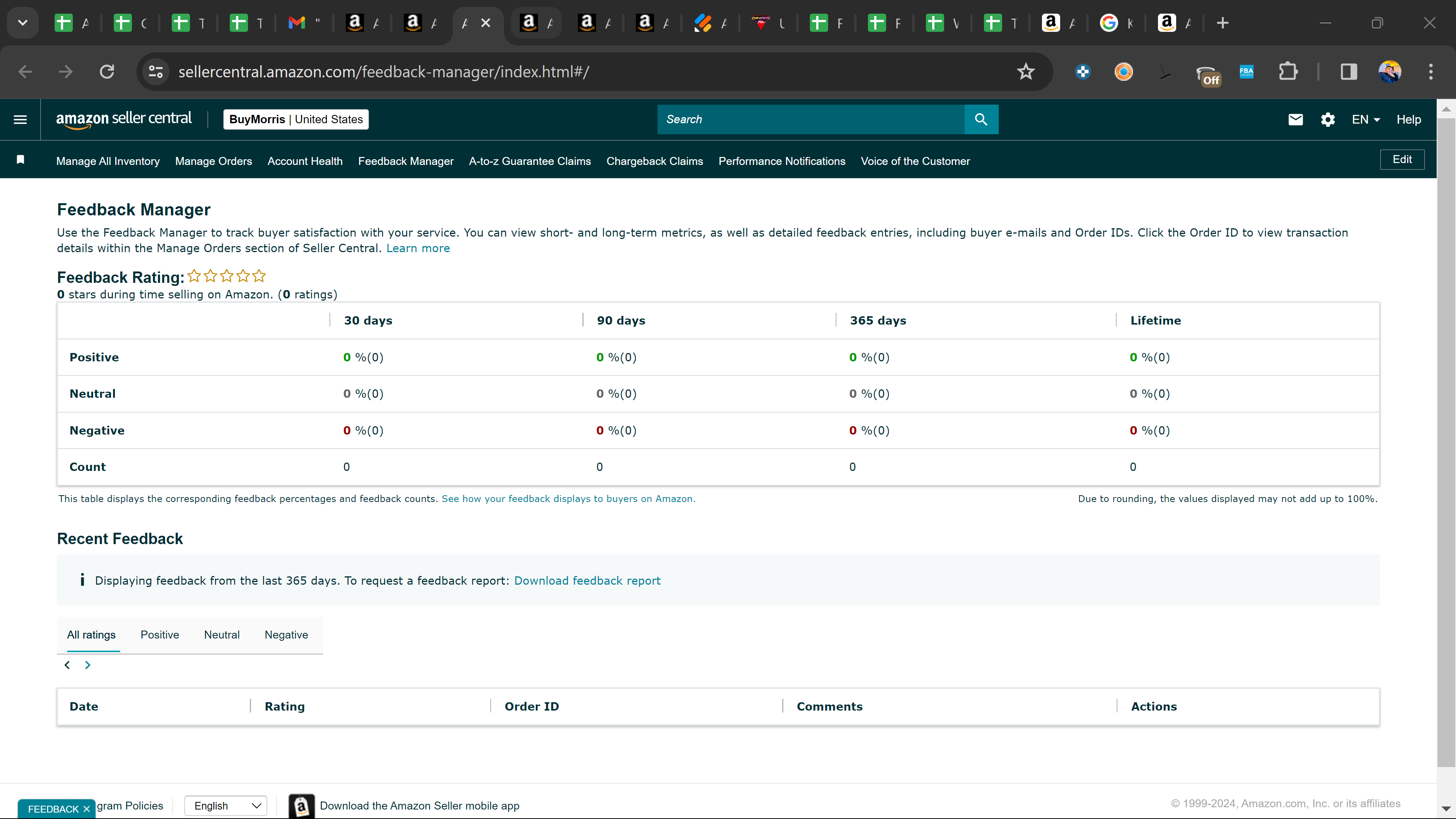Click the Amazon Seller Central logo

[124, 119]
